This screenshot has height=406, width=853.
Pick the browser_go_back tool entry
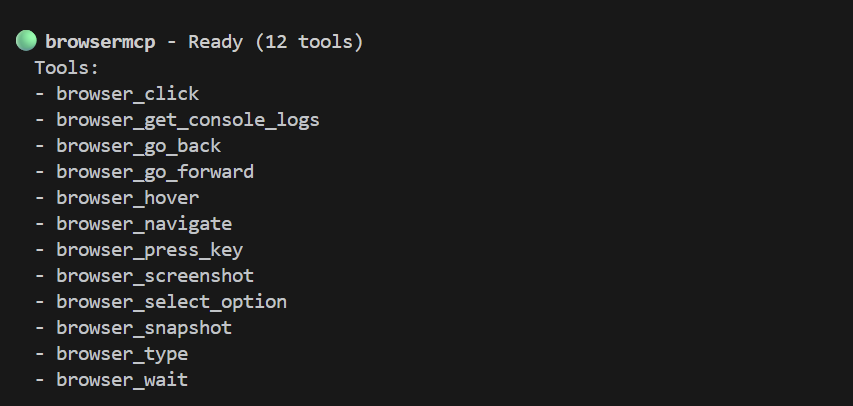click(x=138, y=146)
